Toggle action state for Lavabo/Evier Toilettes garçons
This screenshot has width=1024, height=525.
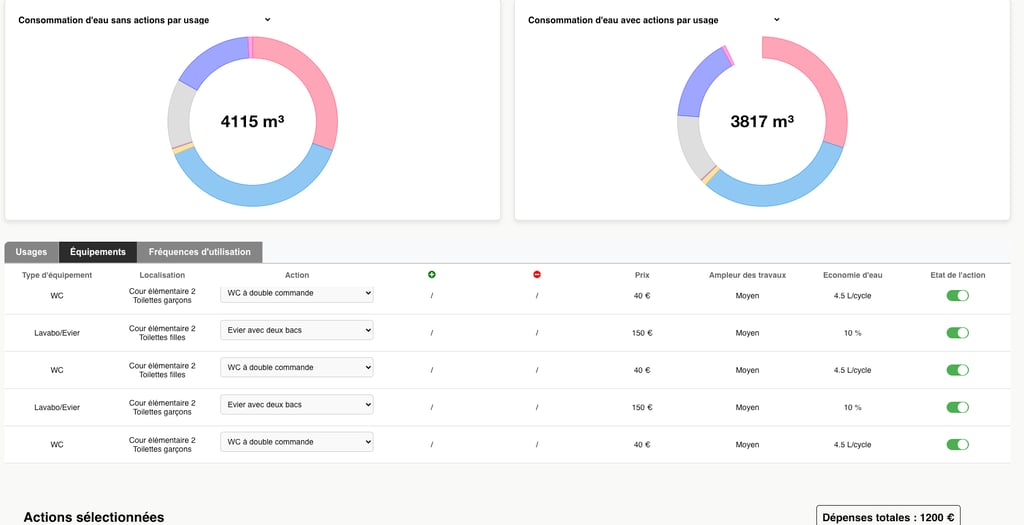957,407
